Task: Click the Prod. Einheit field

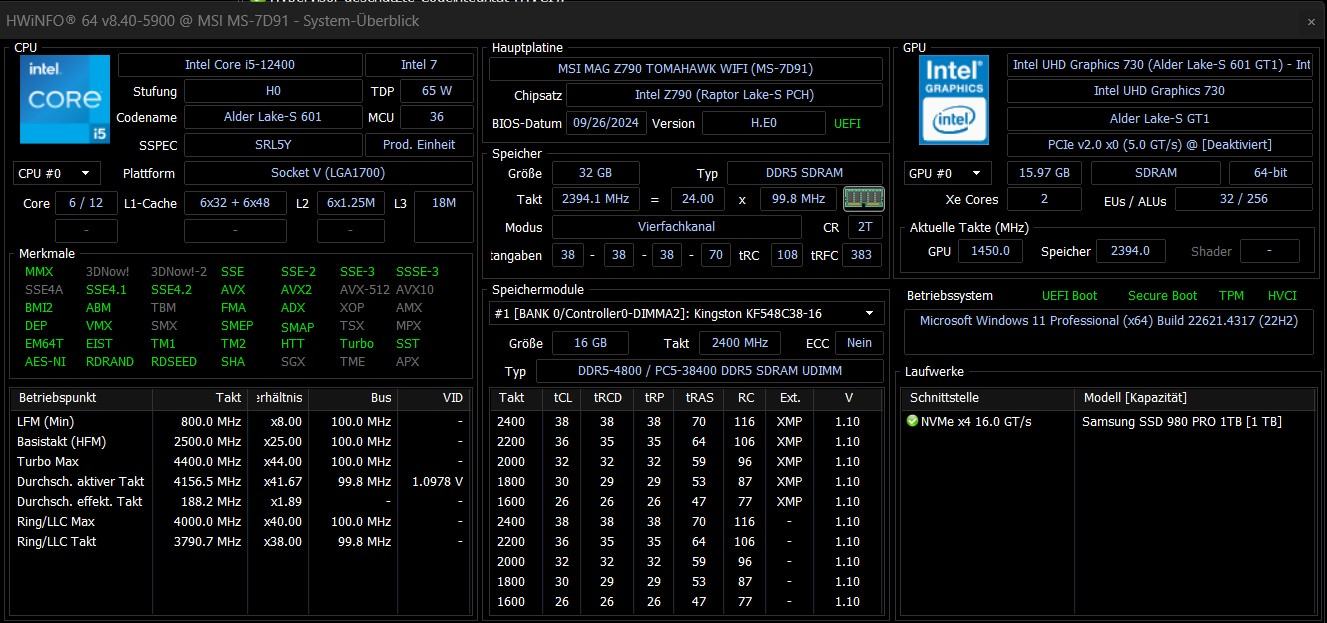Action: (x=419, y=145)
